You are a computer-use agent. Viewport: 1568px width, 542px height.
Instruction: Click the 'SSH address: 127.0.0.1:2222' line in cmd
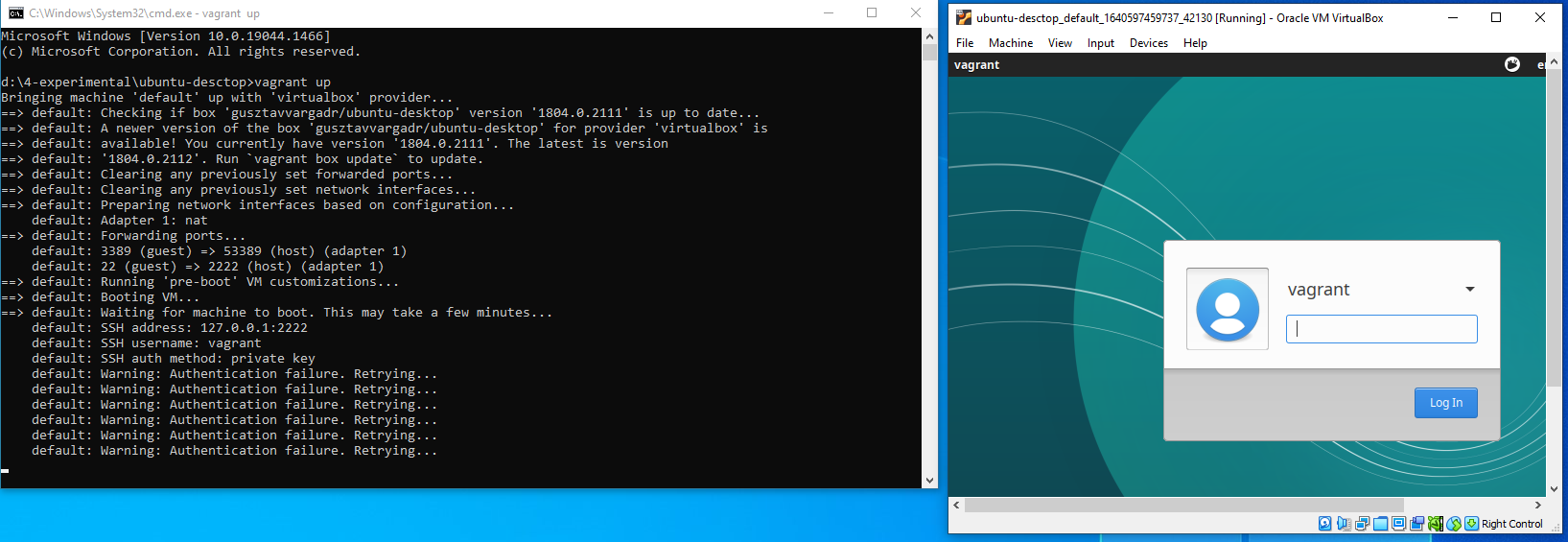click(x=170, y=328)
